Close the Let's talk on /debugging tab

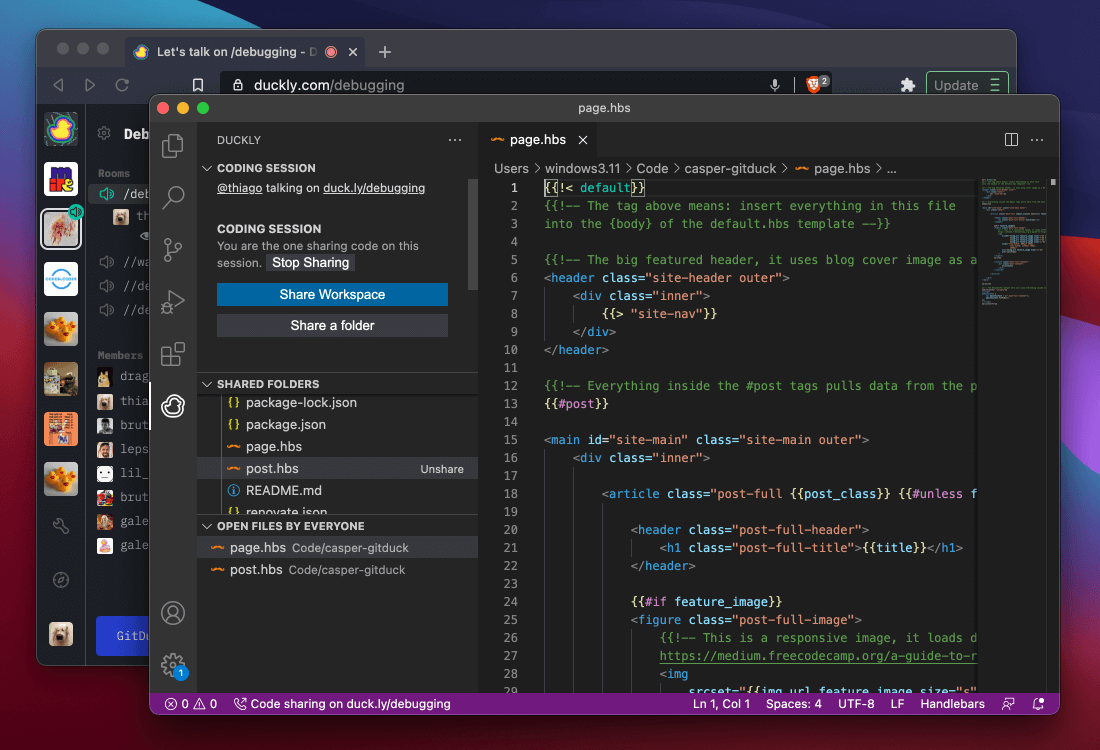tap(353, 52)
